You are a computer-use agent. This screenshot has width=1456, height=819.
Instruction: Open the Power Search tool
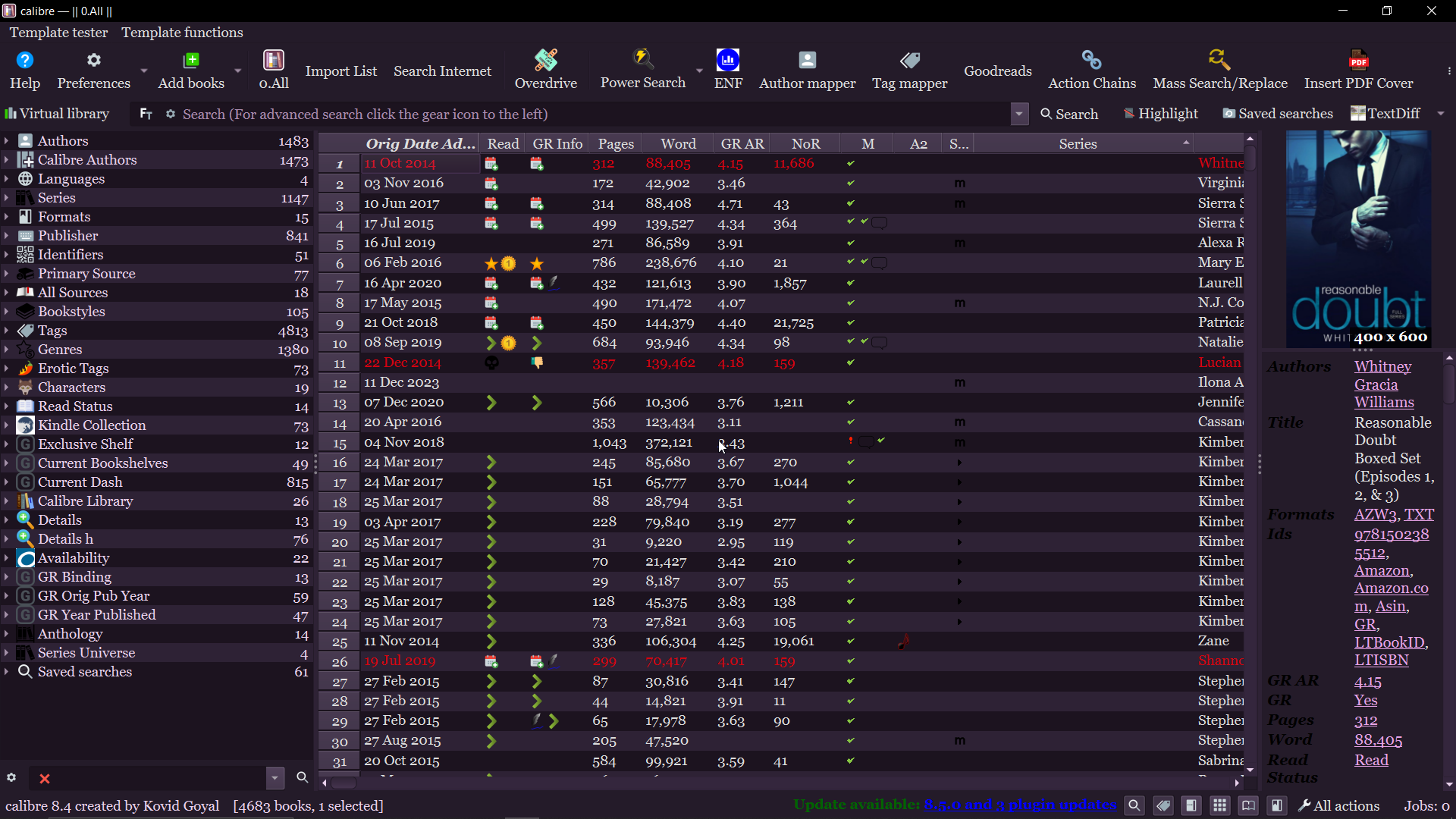[642, 69]
